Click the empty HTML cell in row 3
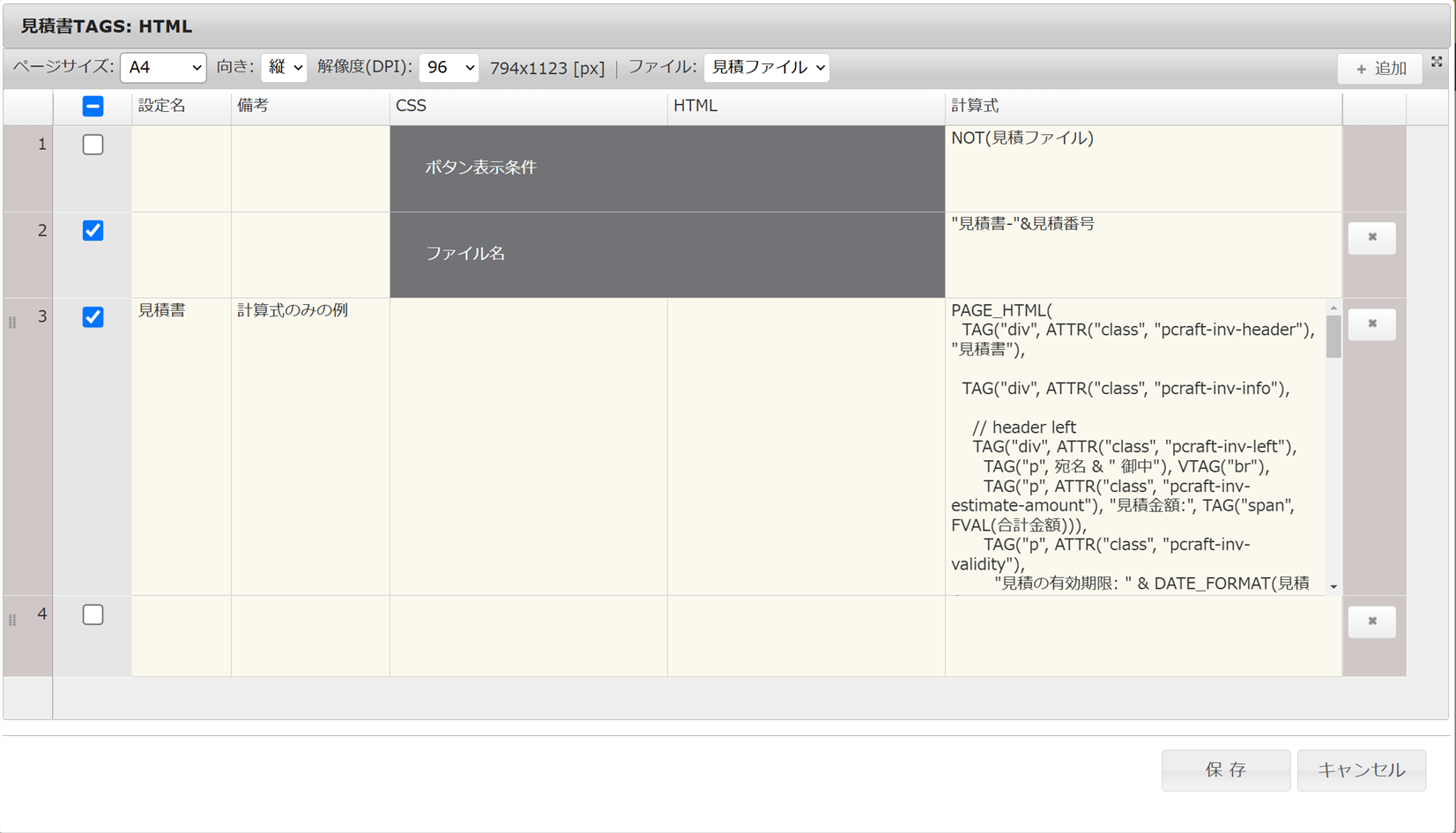The height and width of the screenshot is (833, 1456). 806,447
